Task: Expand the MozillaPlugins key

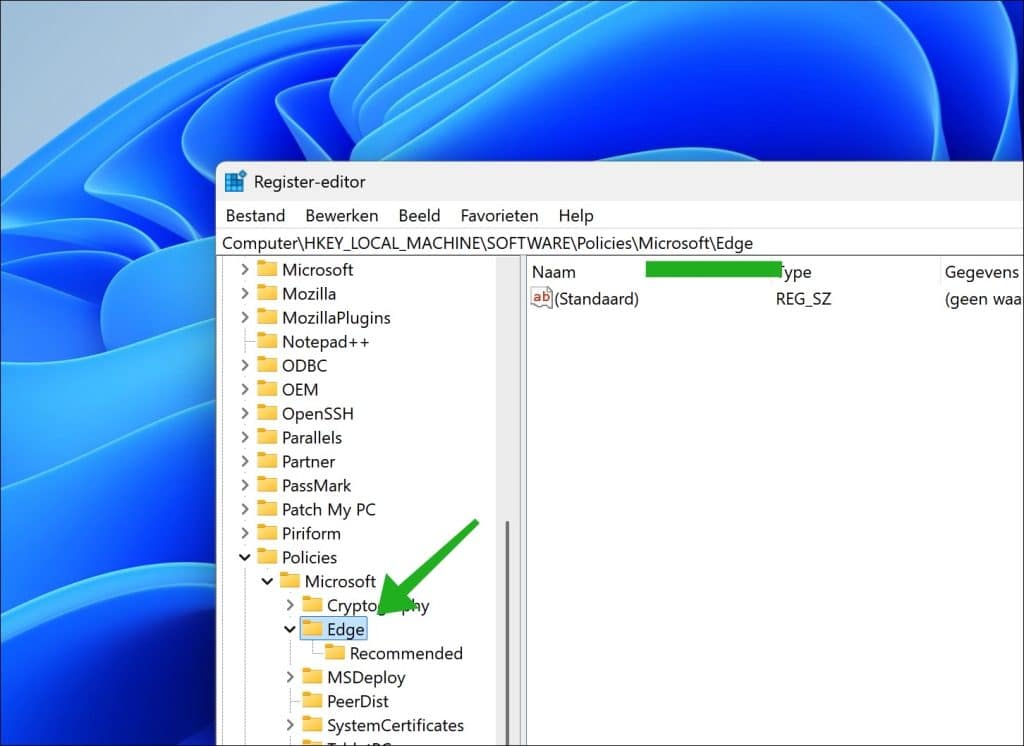Action: point(245,317)
